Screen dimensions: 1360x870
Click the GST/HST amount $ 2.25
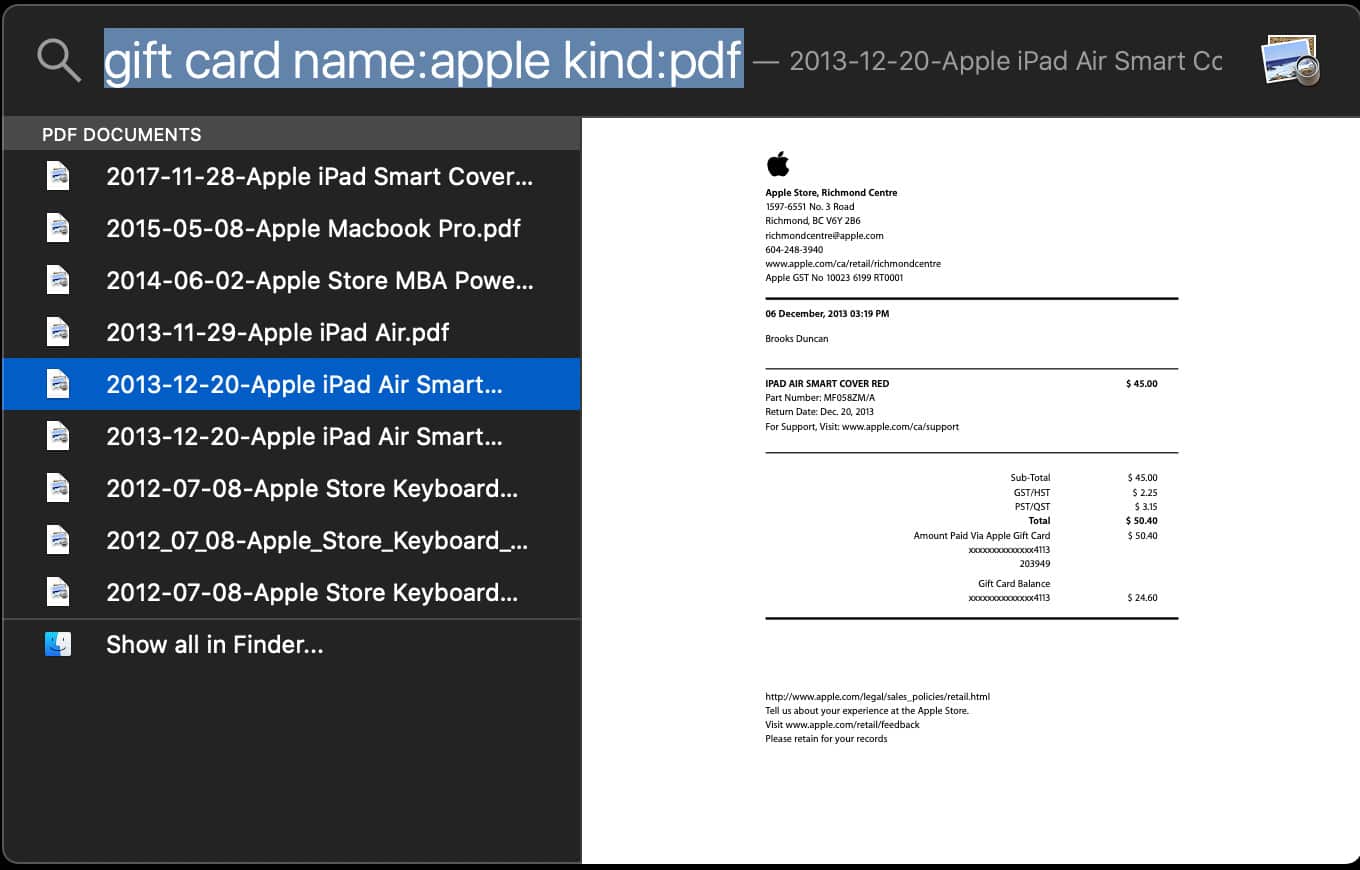pyautogui.click(x=1144, y=492)
